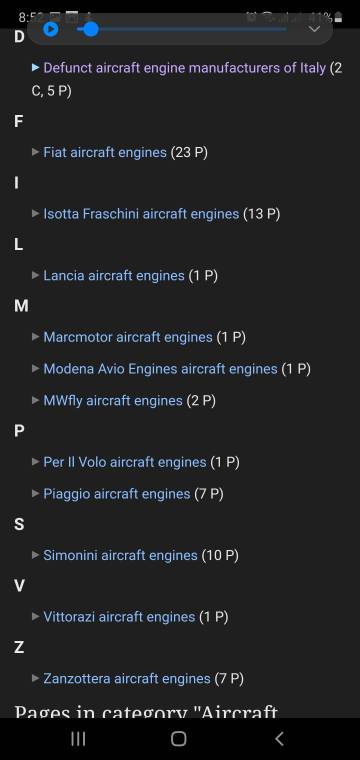Open the Modena Avio Engines category link

pyautogui.click(x=160, y=369)
